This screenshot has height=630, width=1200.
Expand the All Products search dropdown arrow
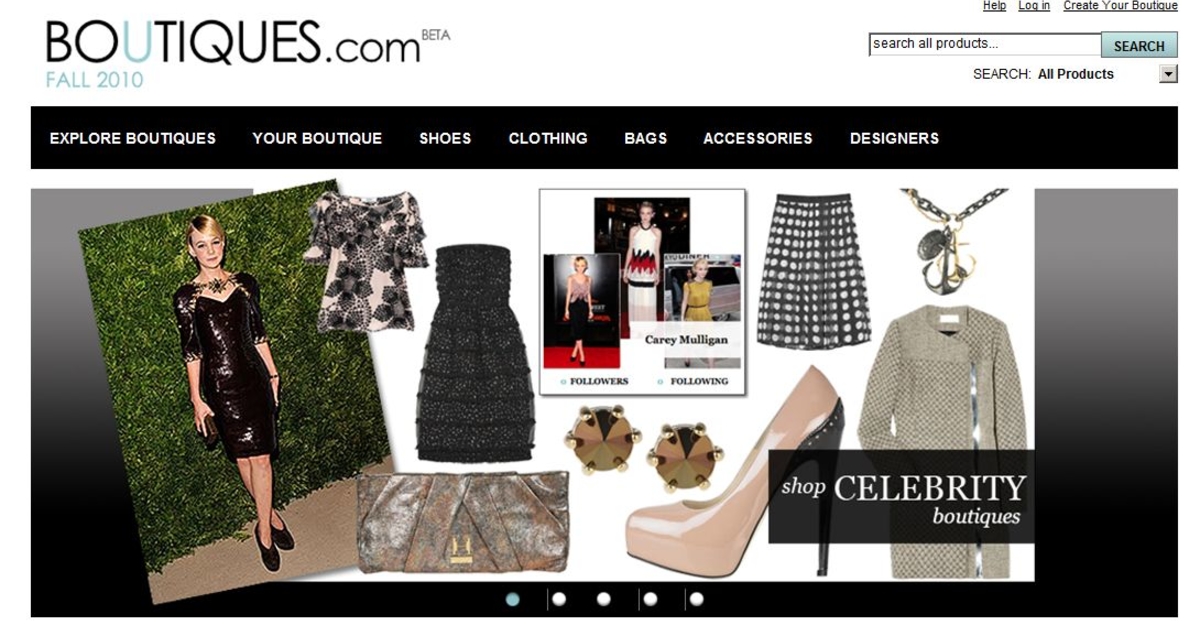coord(1168,74)
